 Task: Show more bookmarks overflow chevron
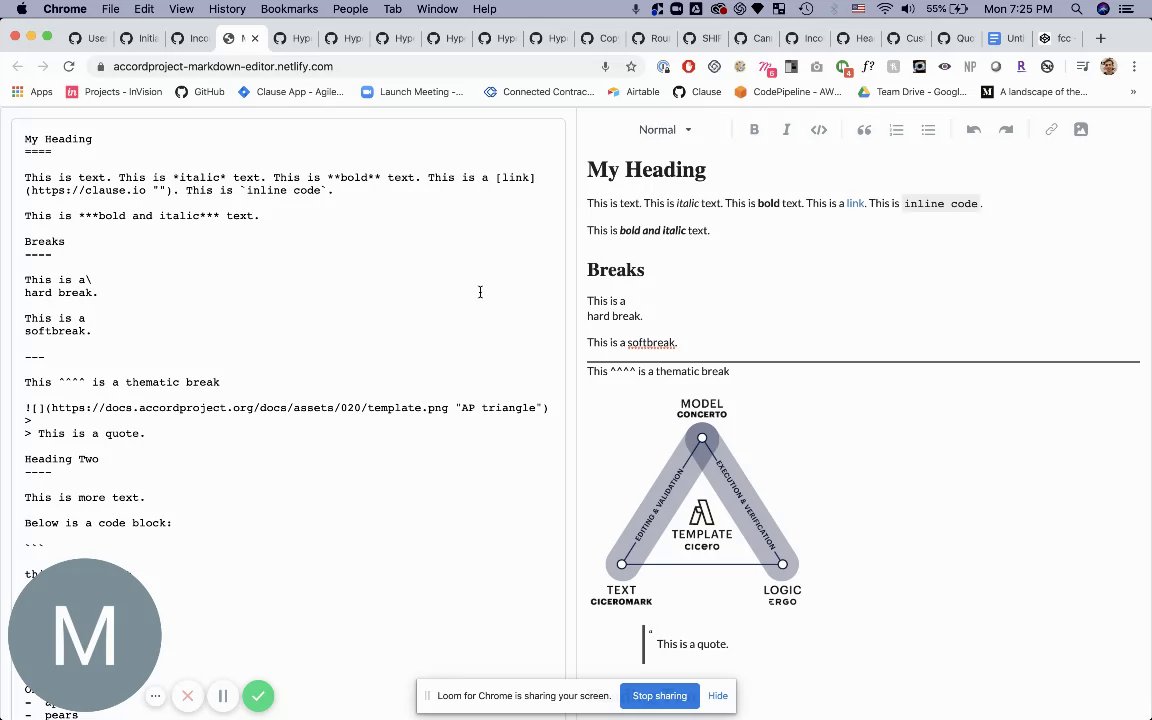point(1133,92)
